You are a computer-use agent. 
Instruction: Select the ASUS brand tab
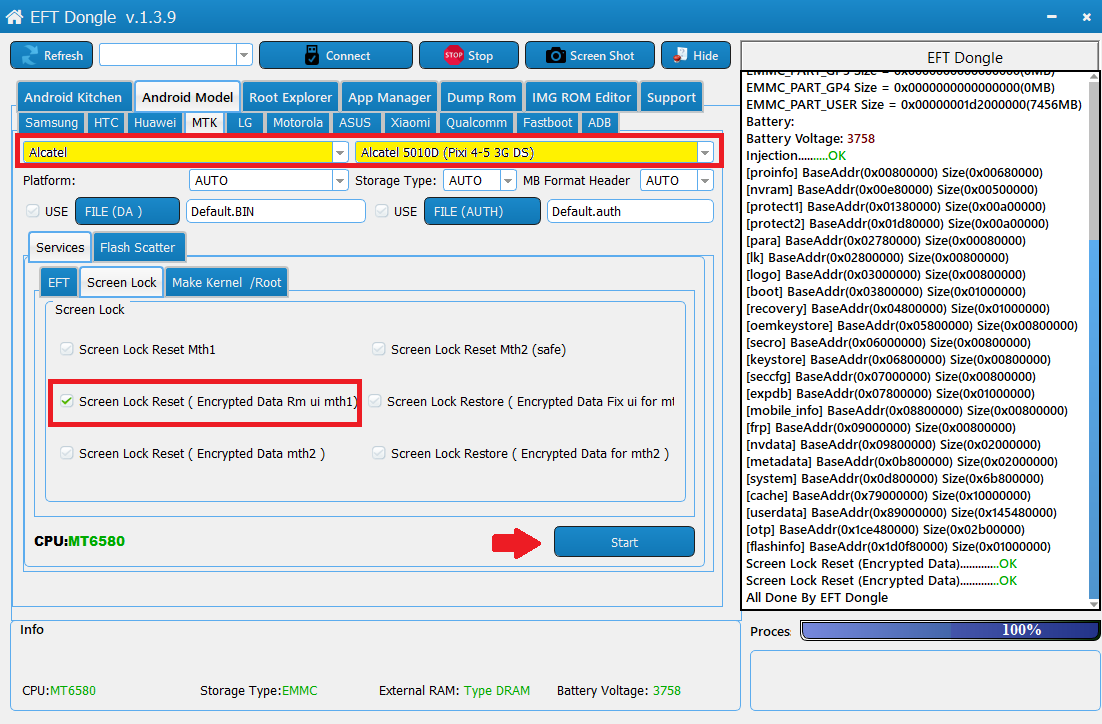[x=355, y=123]
